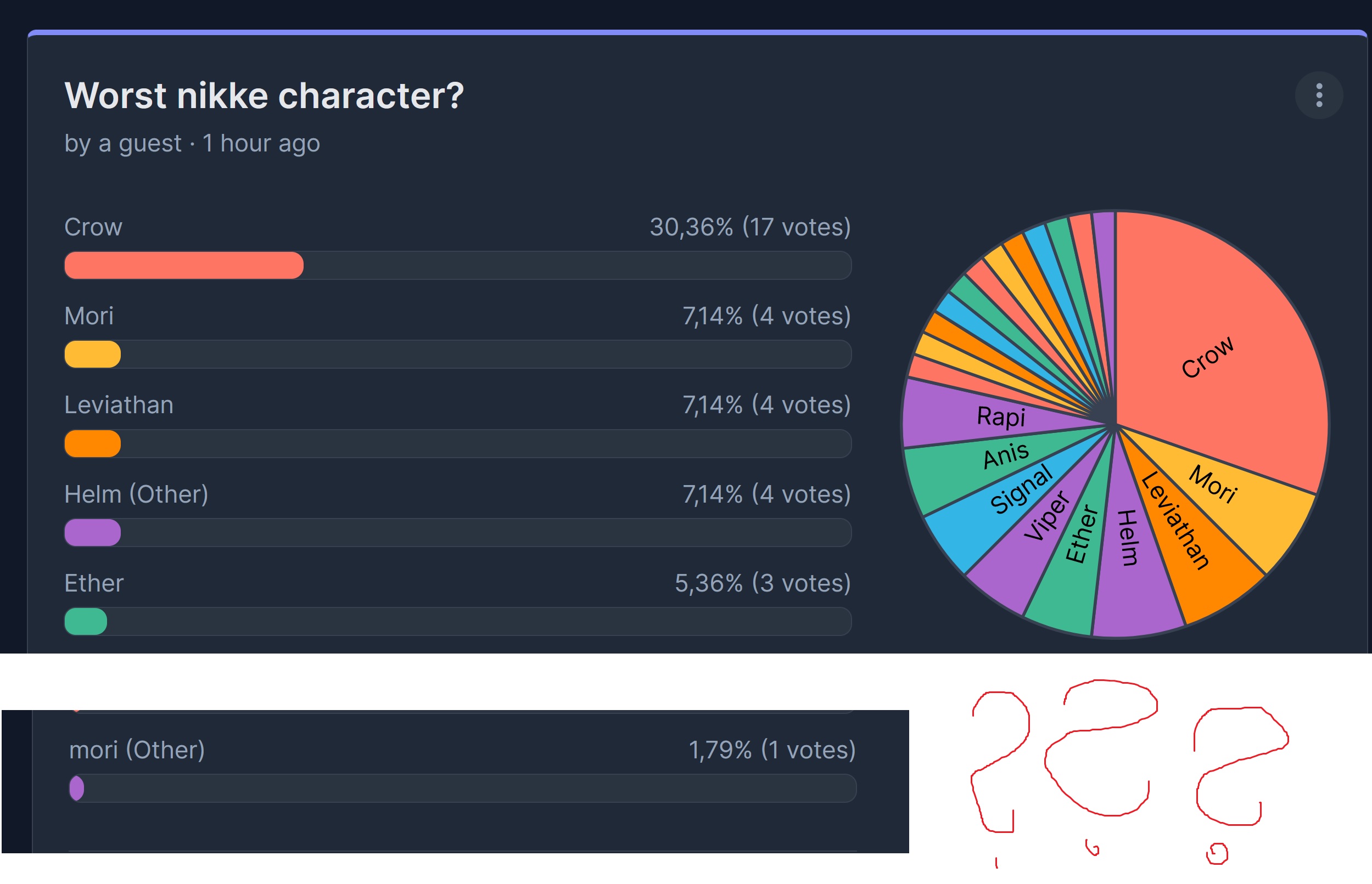Viewport: 1372px width, 884px height.
Task: Open the three-dot poll options menu
Action: point(1318,95)
